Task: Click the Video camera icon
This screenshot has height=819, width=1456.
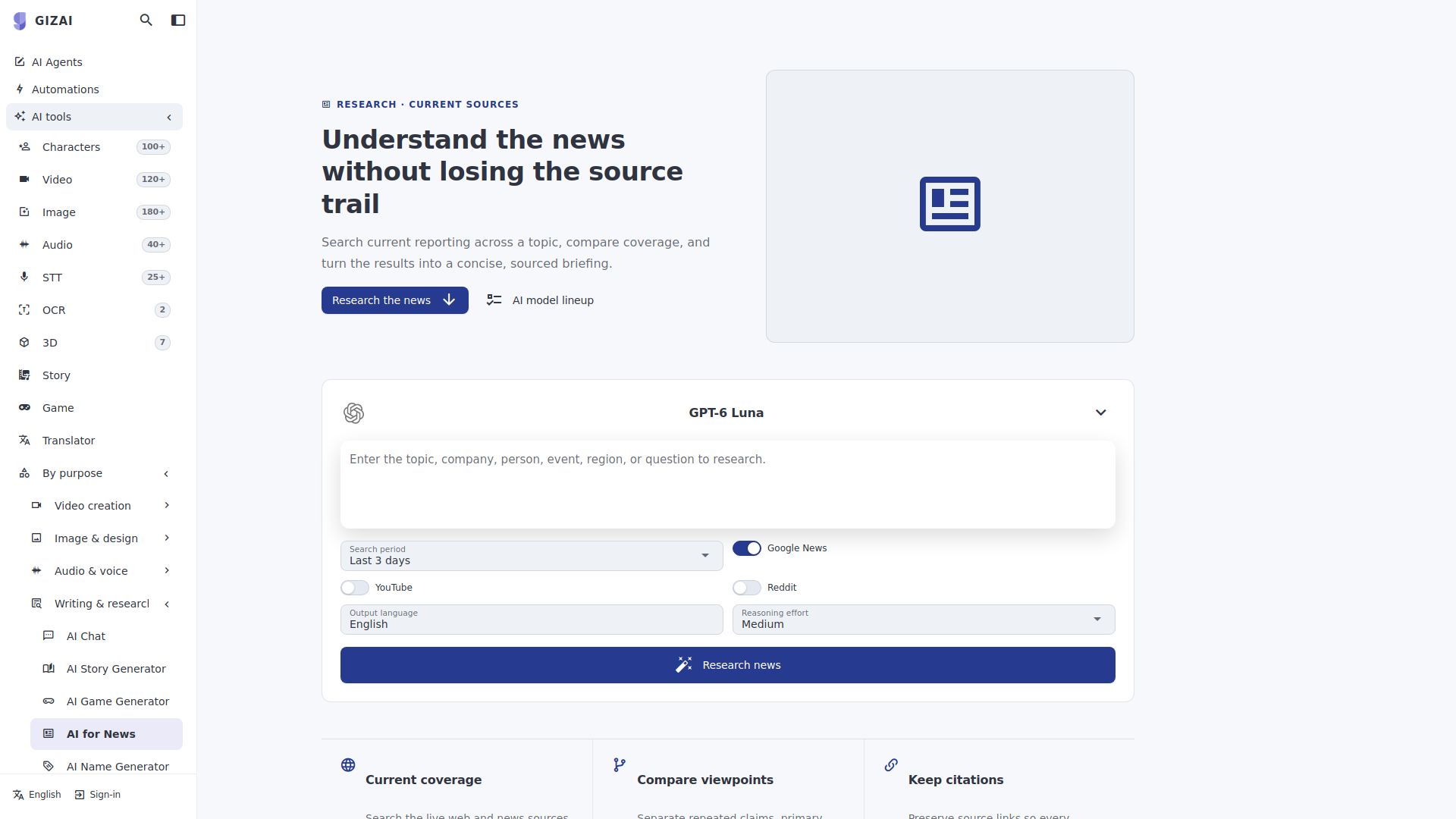Action: (24, 180)
